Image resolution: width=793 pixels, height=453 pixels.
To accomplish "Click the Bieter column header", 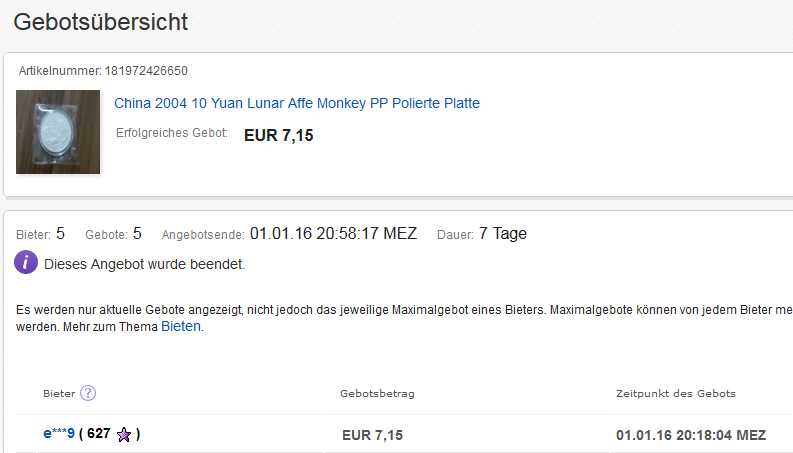I will tap(59, 393).
